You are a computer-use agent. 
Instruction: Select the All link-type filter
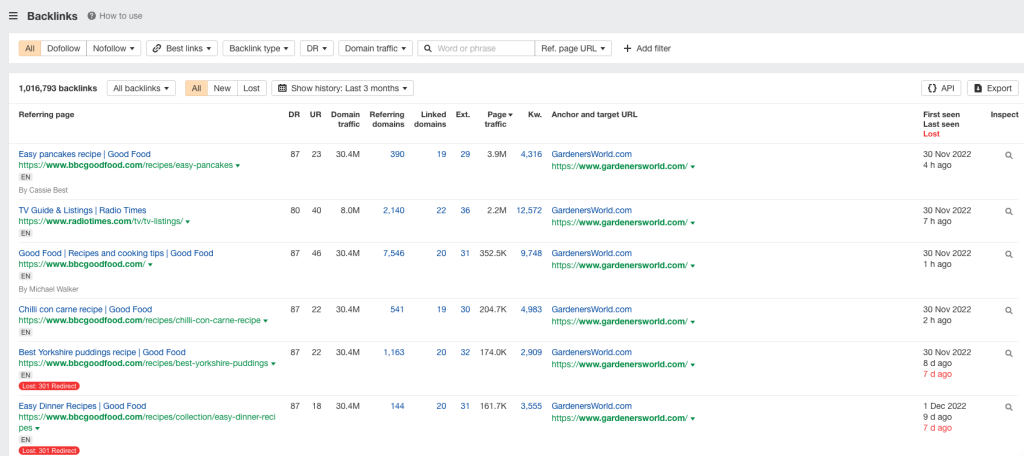(x=30, y=48)
